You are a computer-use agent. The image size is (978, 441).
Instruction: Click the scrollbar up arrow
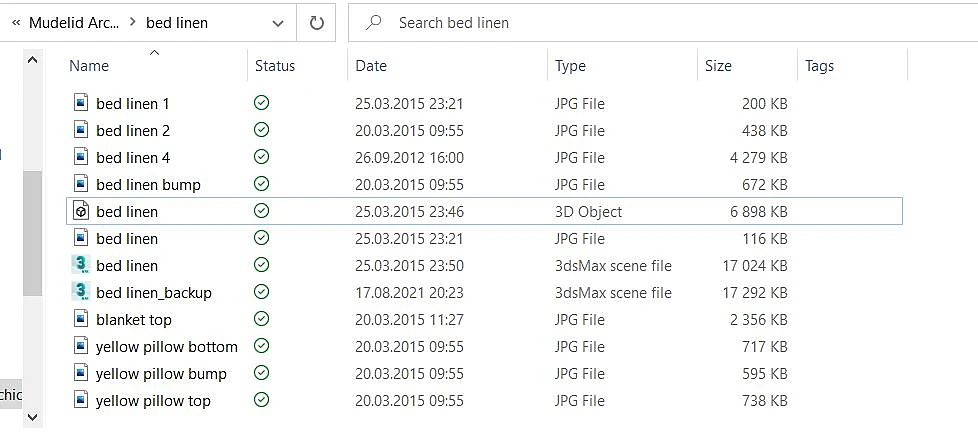tap(32, 61)
